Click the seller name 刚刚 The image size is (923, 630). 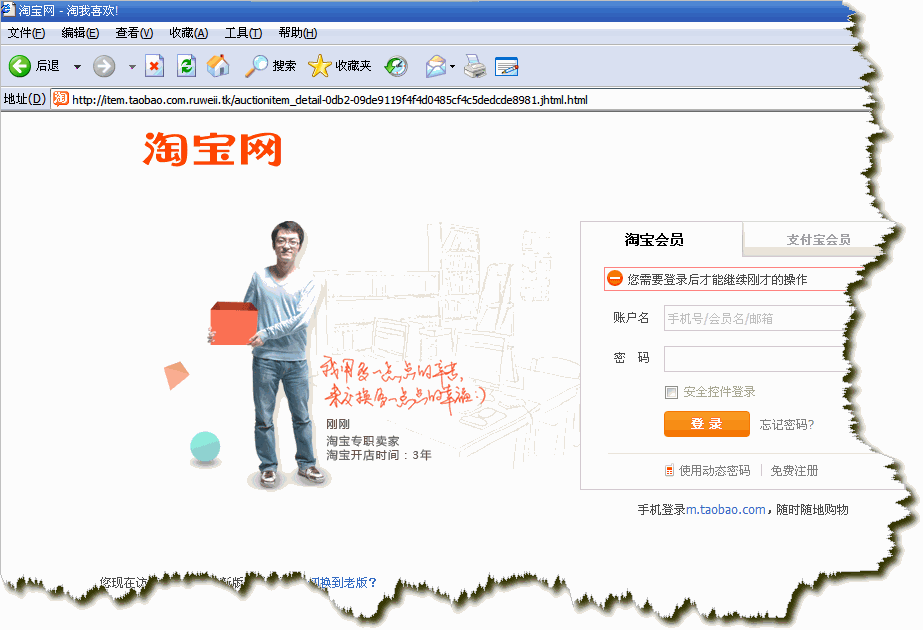pyautogui.click(x=338, y=424)
